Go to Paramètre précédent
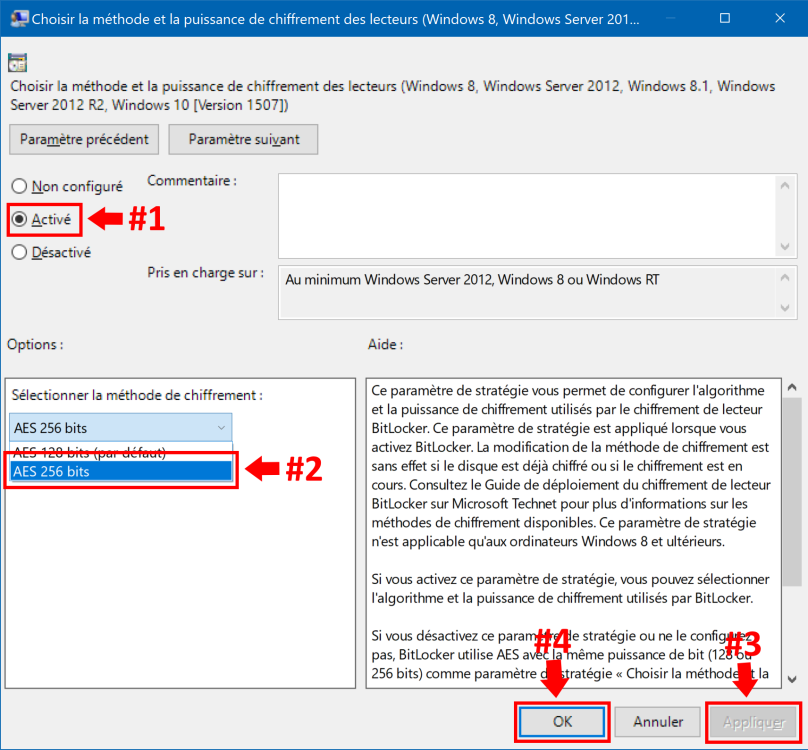 (84, 139)
